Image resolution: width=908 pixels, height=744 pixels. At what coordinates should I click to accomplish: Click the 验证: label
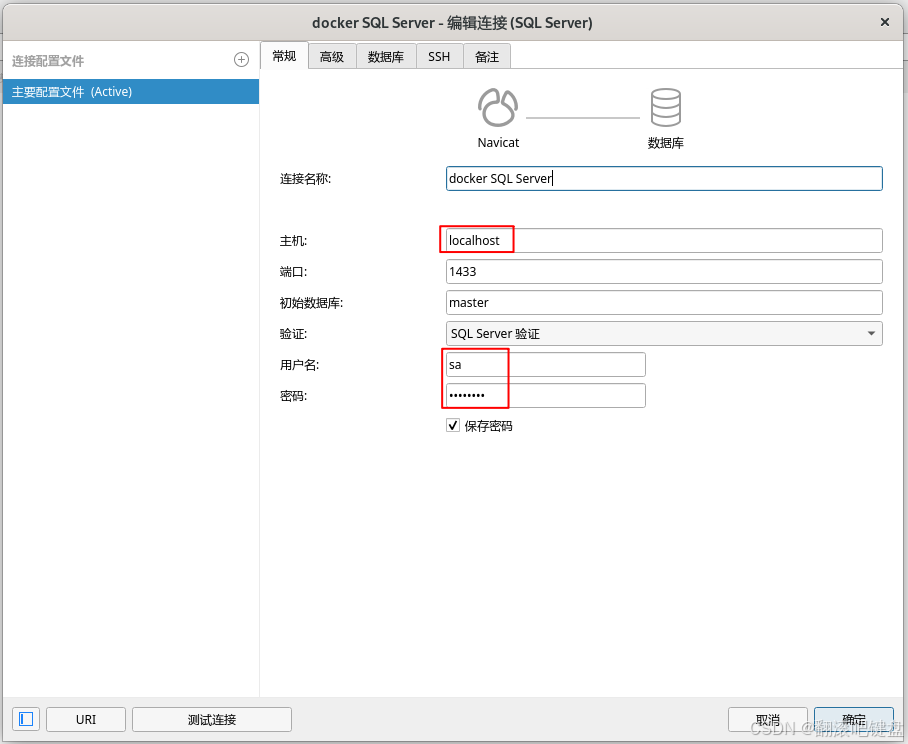(293, 334)
